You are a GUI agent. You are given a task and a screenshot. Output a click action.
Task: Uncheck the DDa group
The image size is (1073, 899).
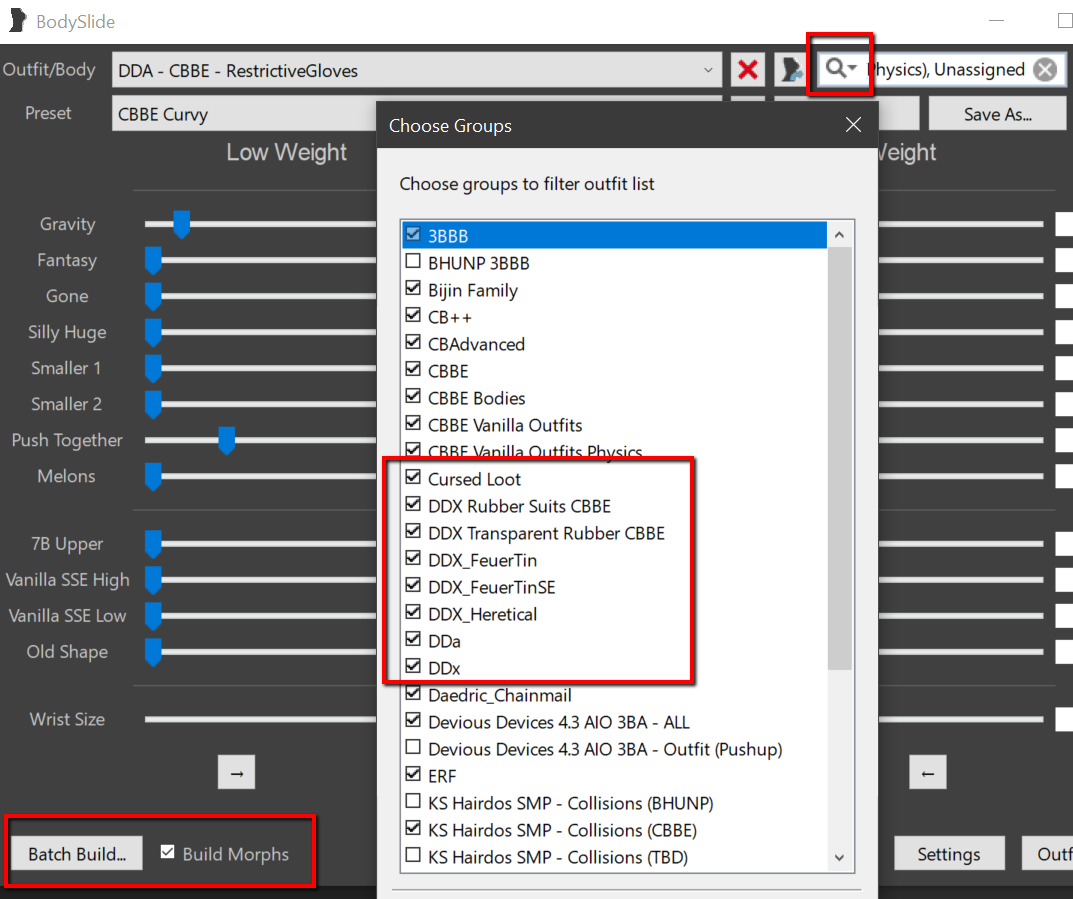click(413, 640)
